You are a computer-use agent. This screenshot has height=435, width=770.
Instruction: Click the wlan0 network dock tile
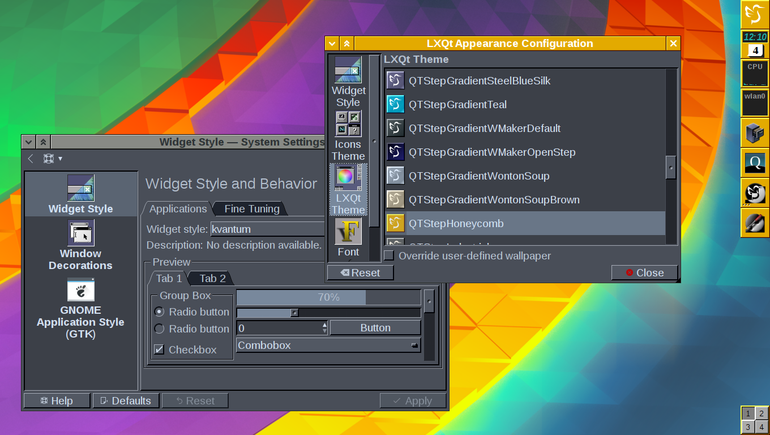[754, 103]
